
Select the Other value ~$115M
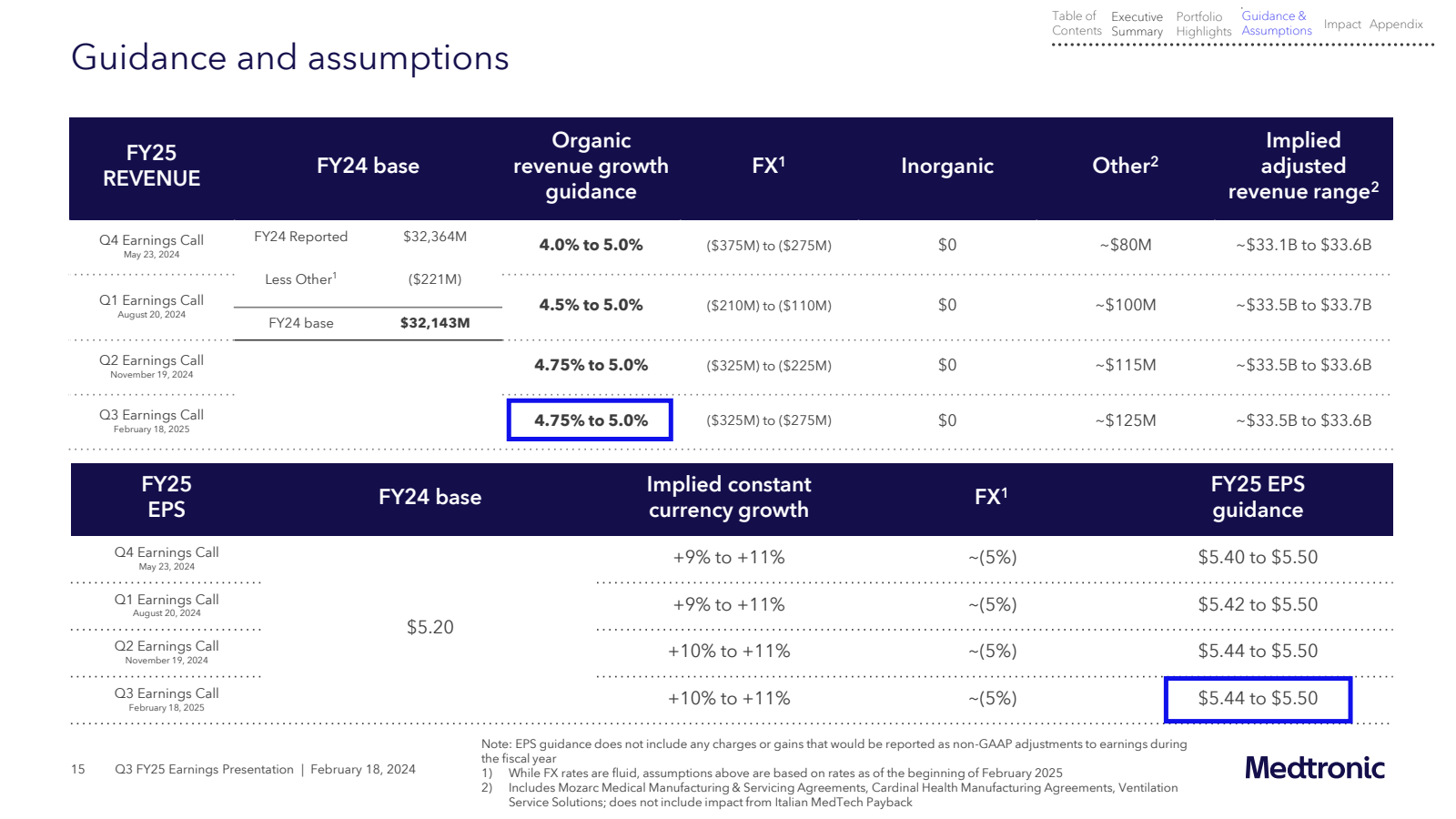click(1126, 365)
